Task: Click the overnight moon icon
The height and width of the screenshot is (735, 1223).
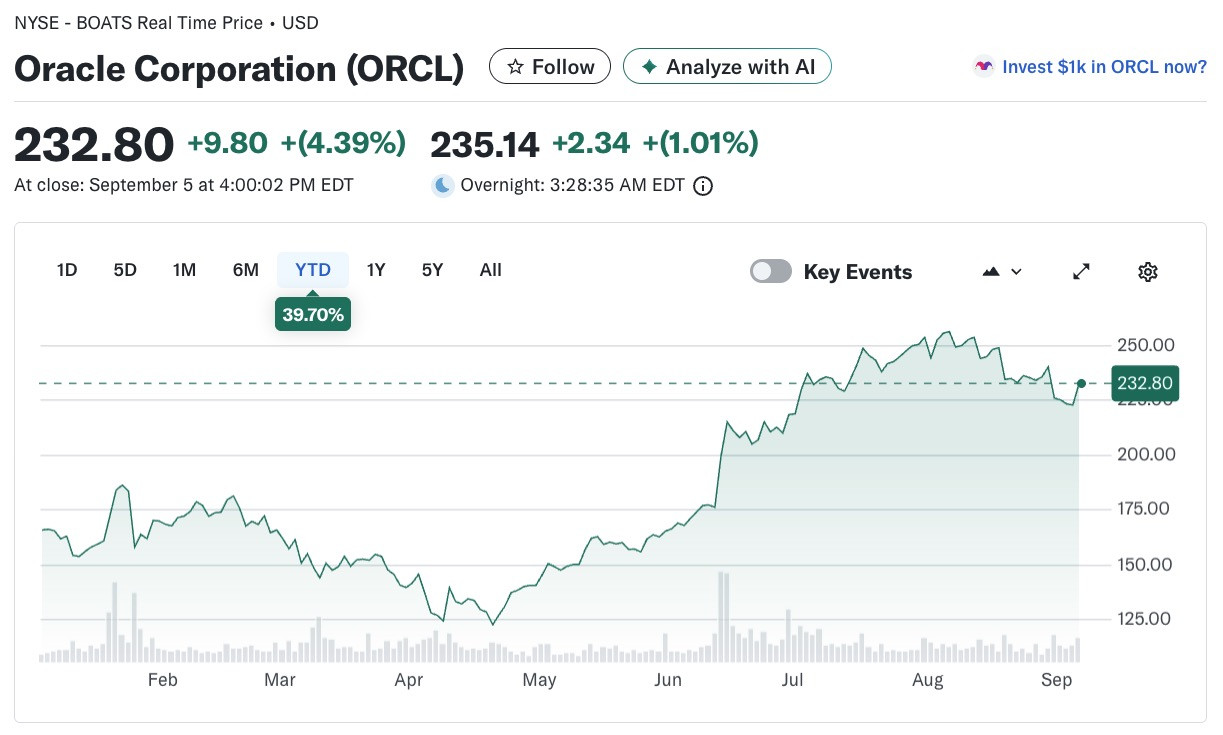Action: [x=443, y=185]
